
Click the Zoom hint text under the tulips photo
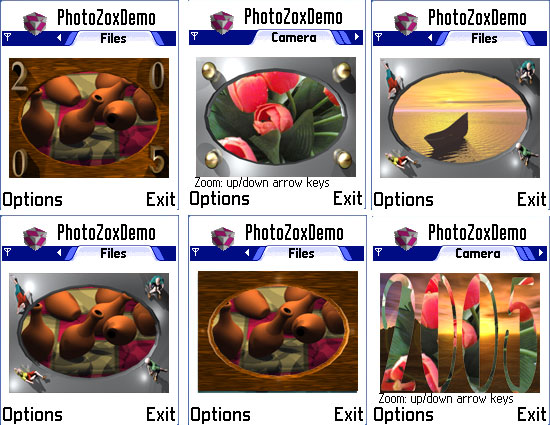[x=262, y=183]
